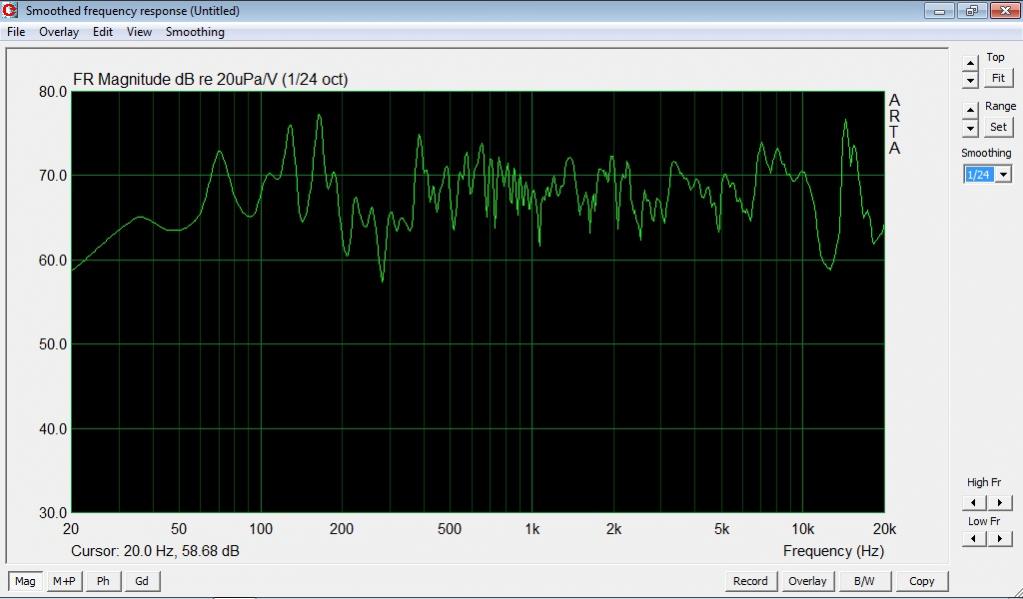Click the response peak near 15 kHz

coord(846,121)
